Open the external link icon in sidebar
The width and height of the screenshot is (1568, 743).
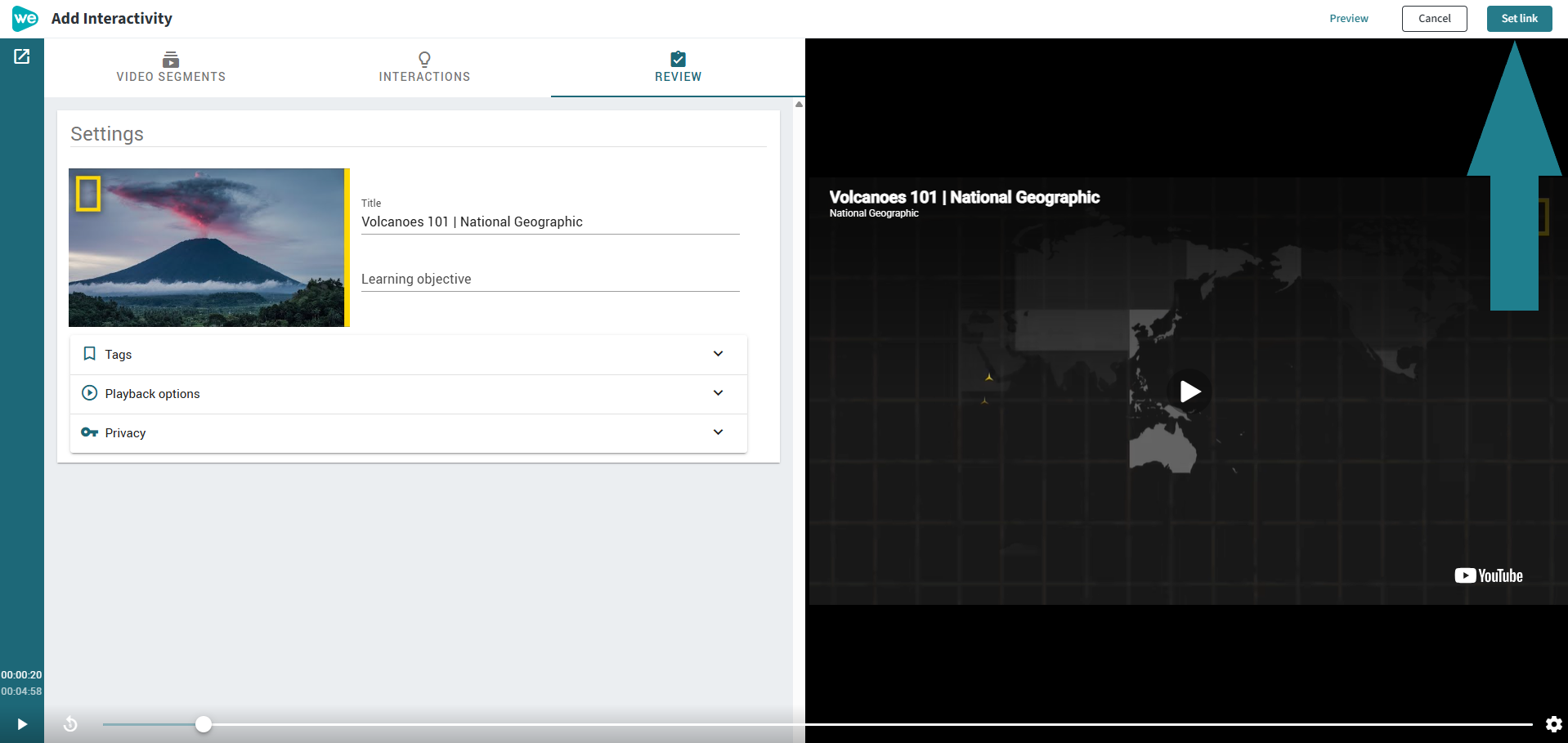(x=22, y=56)
